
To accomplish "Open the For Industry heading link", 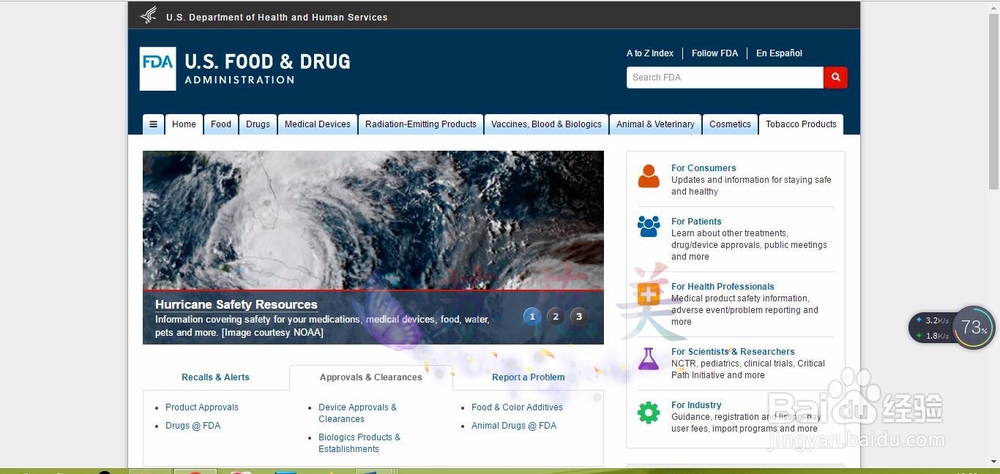I will pos(696,405).
